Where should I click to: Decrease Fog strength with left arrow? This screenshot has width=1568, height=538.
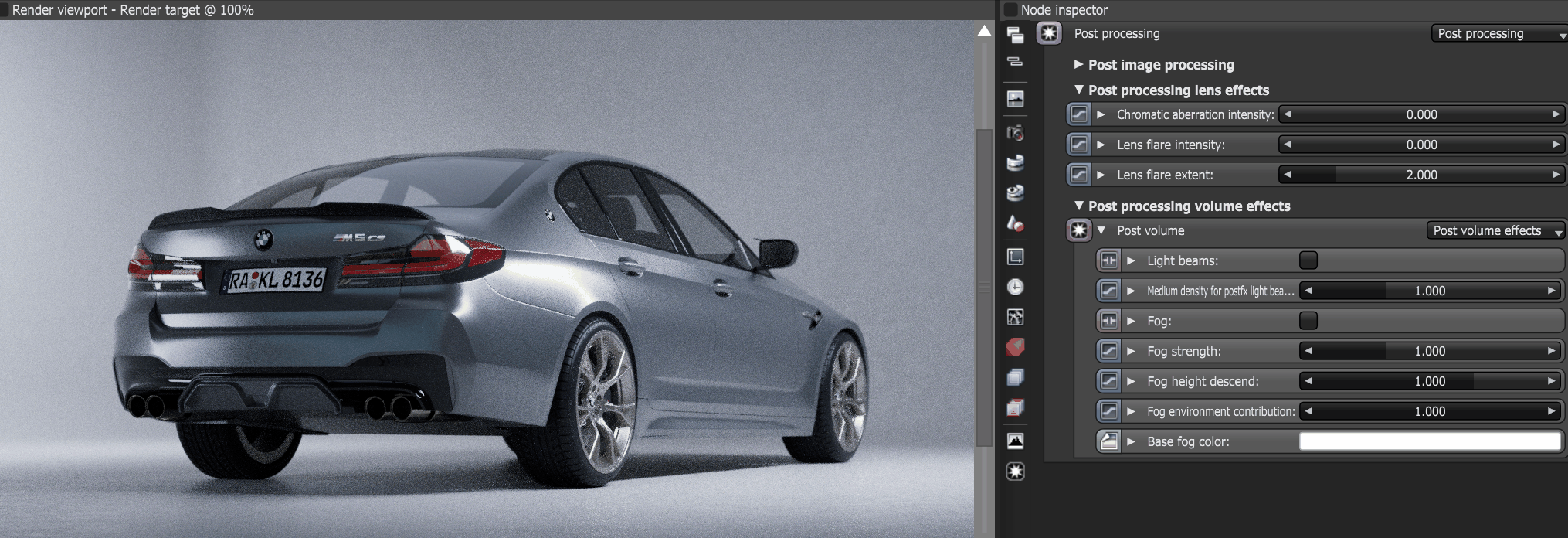(x=1308, y=351)
